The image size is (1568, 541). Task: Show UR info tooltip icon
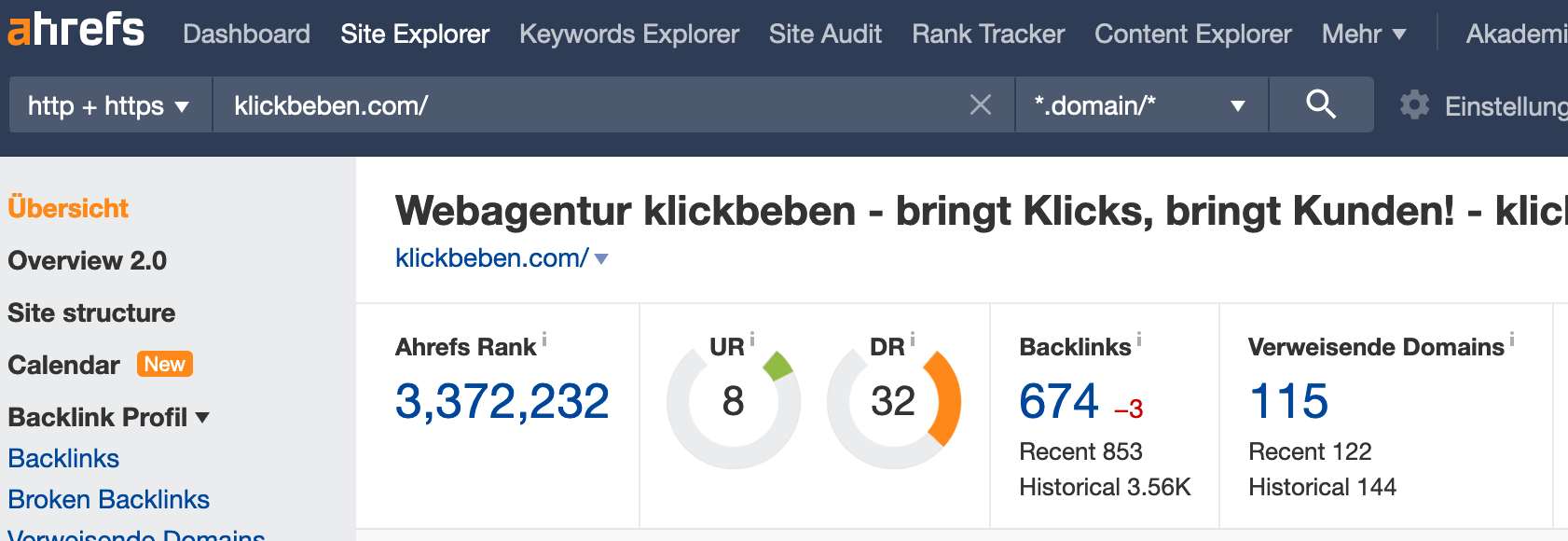tap(752, 340)
